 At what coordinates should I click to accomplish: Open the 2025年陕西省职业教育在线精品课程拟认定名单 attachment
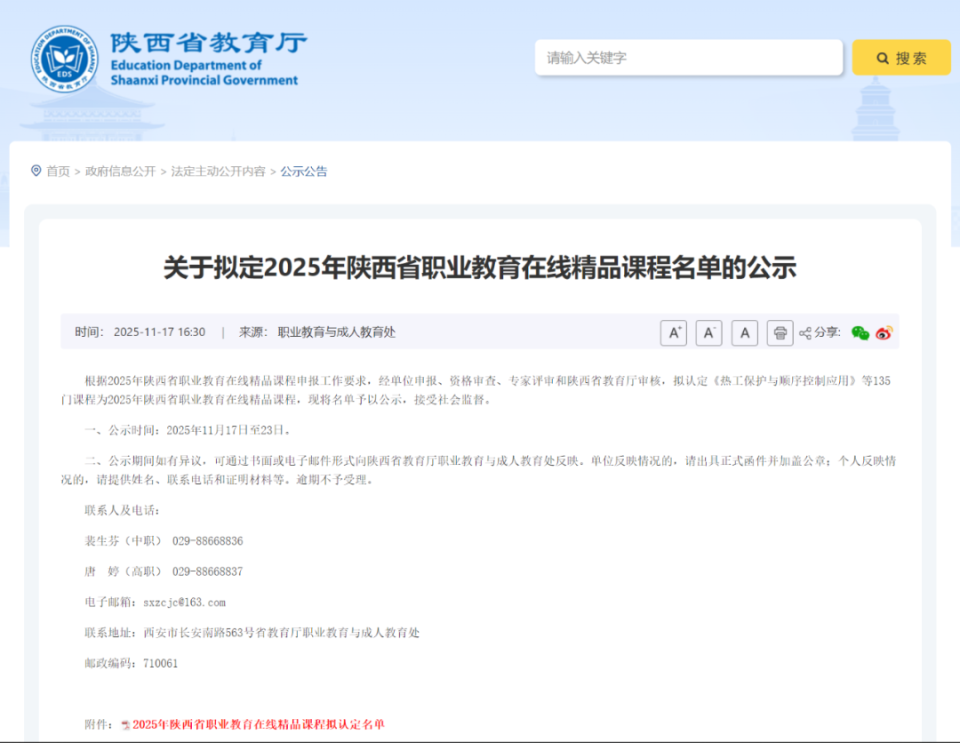[x=258, y=724]
